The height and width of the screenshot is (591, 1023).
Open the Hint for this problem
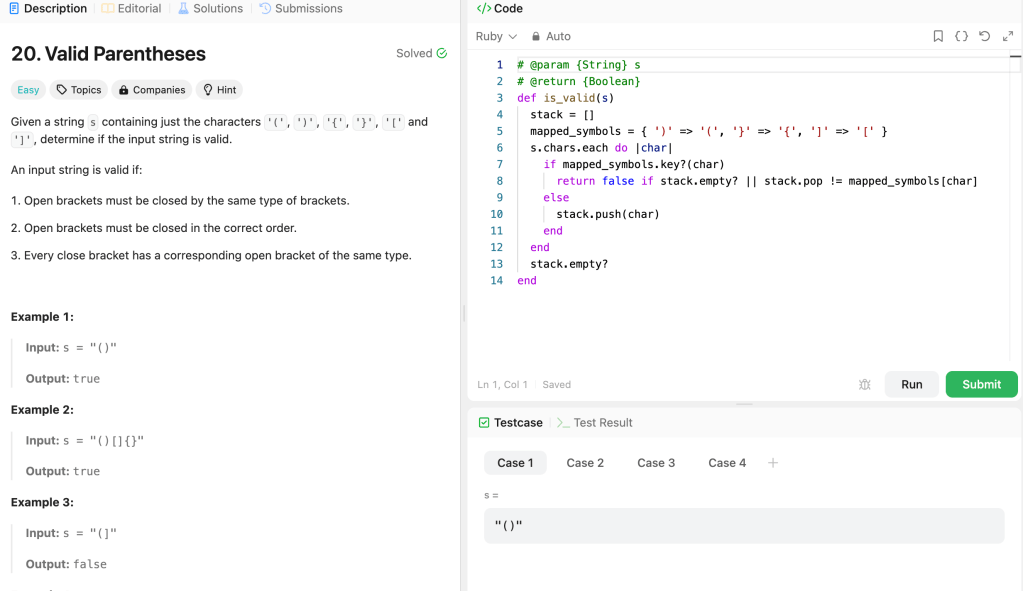coord(219,89)
